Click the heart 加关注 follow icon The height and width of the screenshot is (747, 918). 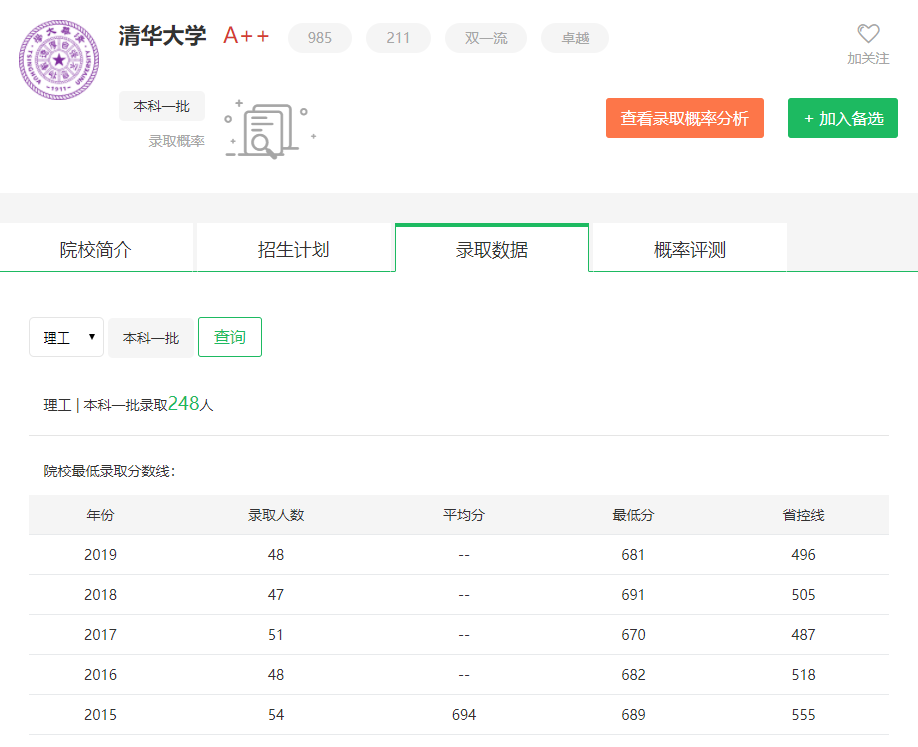coord(868,33)
